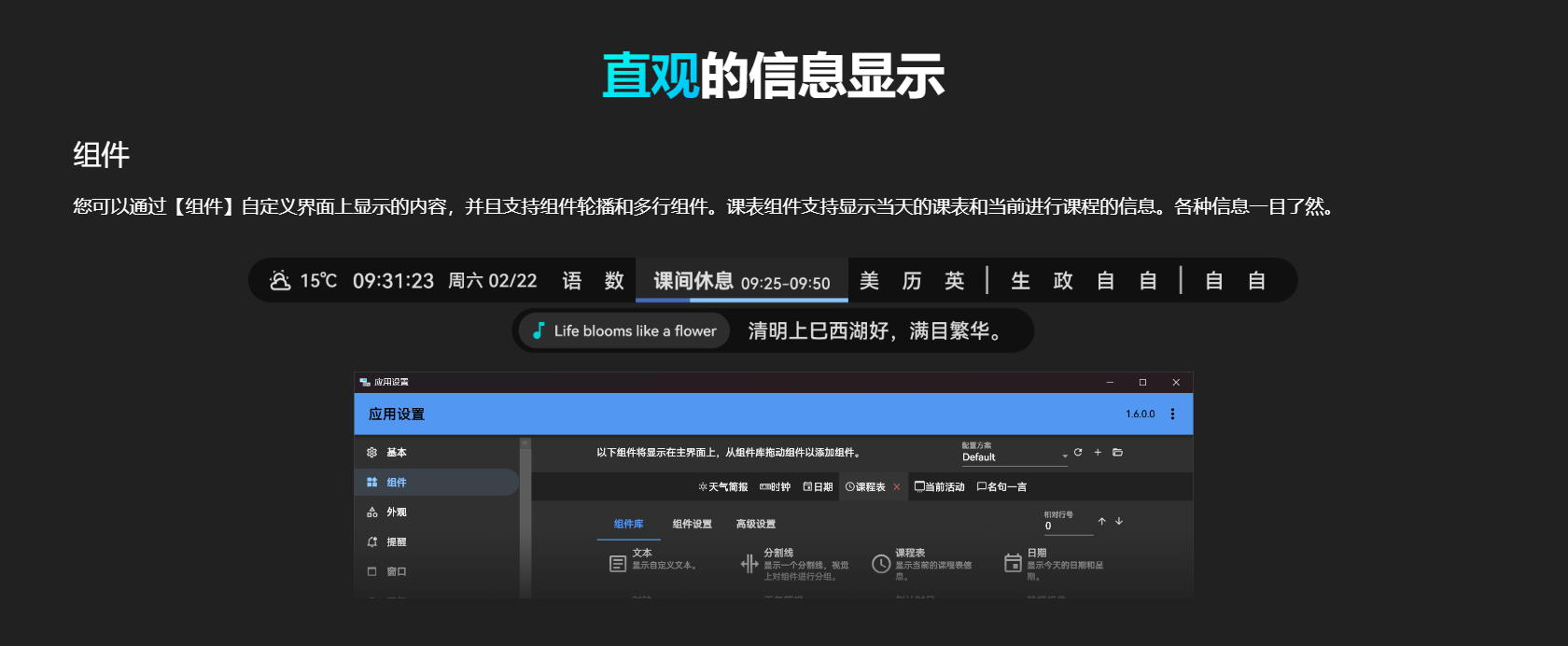Click the 直观的信息显示 page heading

774,76
